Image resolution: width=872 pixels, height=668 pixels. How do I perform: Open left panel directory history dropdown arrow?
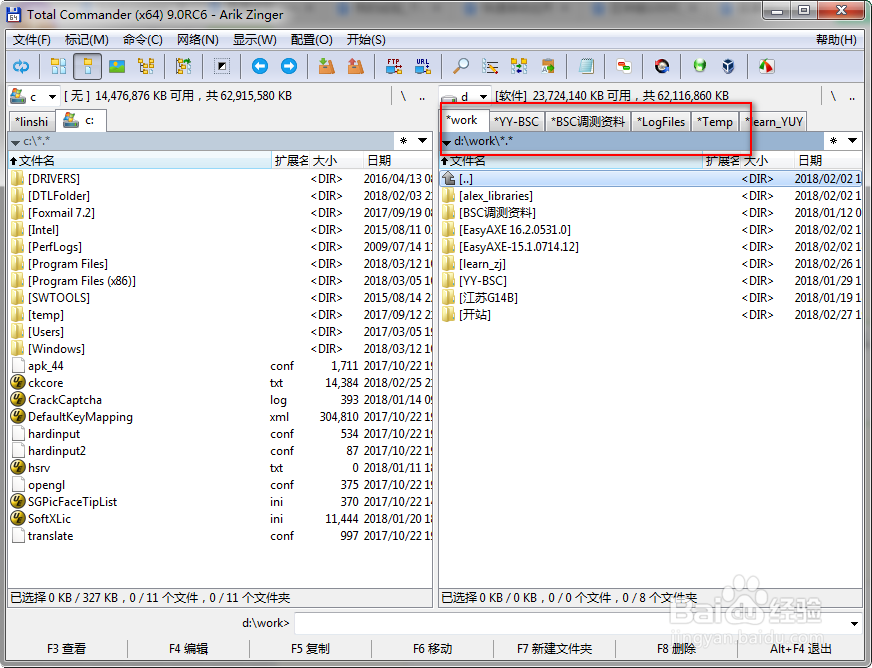click(423, 141)
